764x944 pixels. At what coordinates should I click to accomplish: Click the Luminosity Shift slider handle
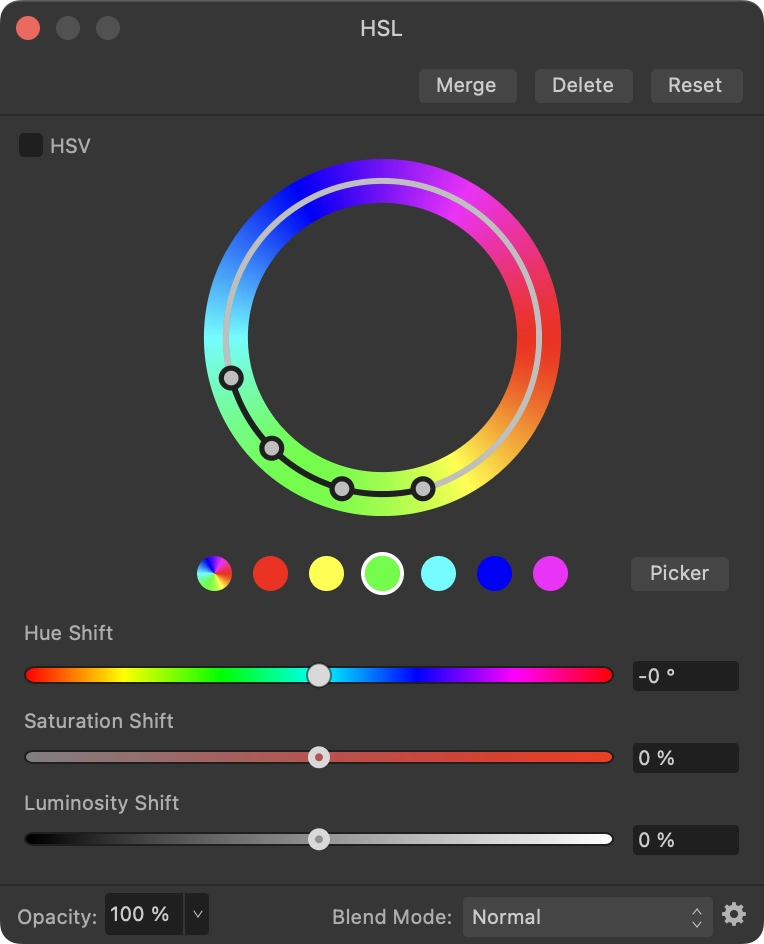tap(319, 839)
